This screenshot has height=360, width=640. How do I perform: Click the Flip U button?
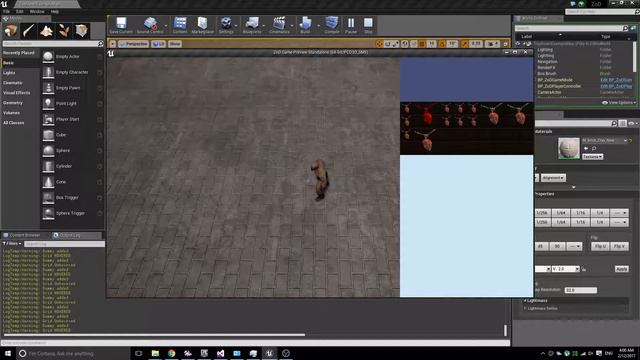600,247
